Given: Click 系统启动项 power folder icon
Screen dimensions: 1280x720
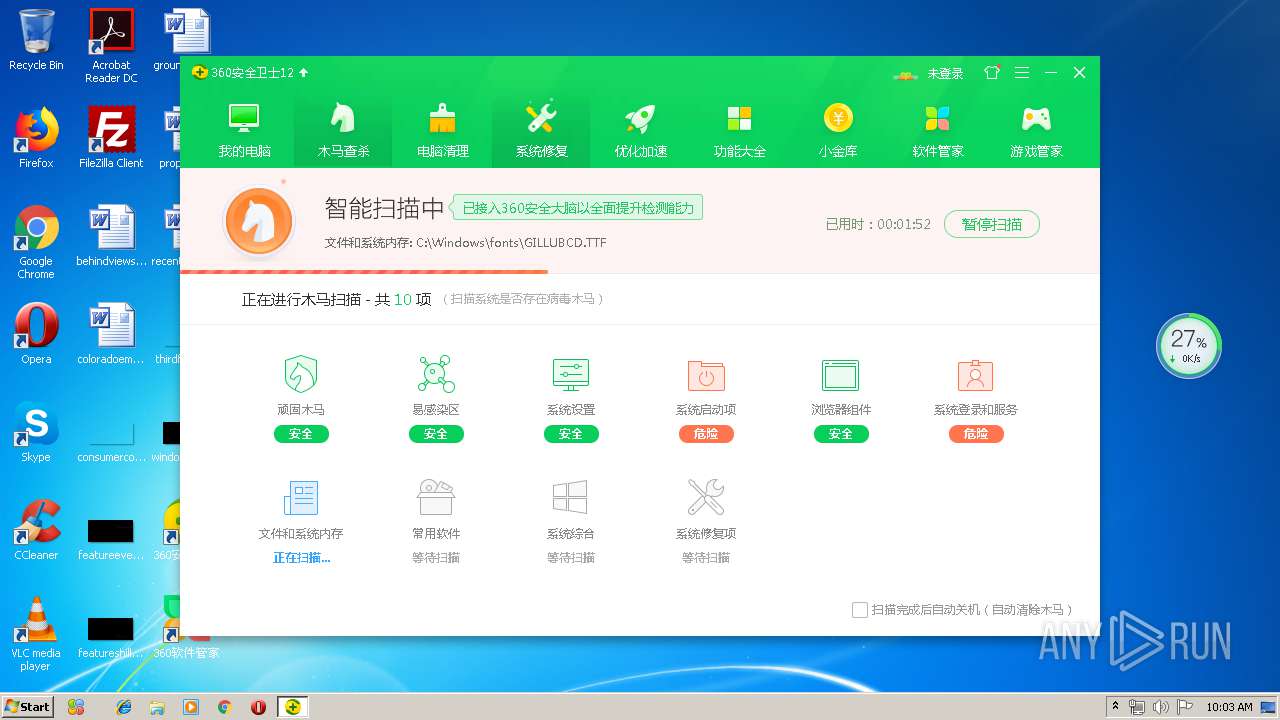Looking at the screenshot, I should [x=706, y=375].
